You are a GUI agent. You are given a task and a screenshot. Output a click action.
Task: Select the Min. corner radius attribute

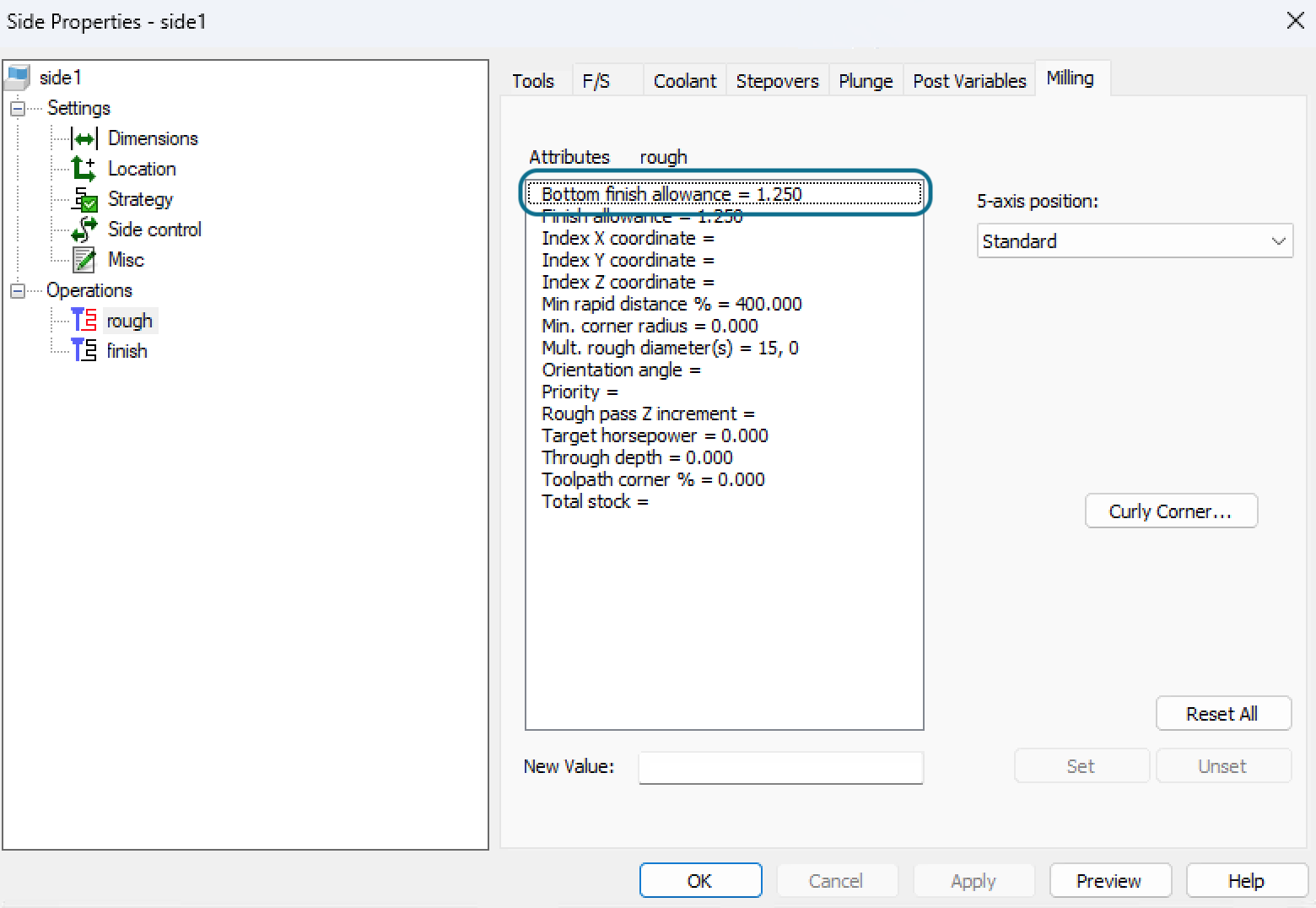[650, 326]
